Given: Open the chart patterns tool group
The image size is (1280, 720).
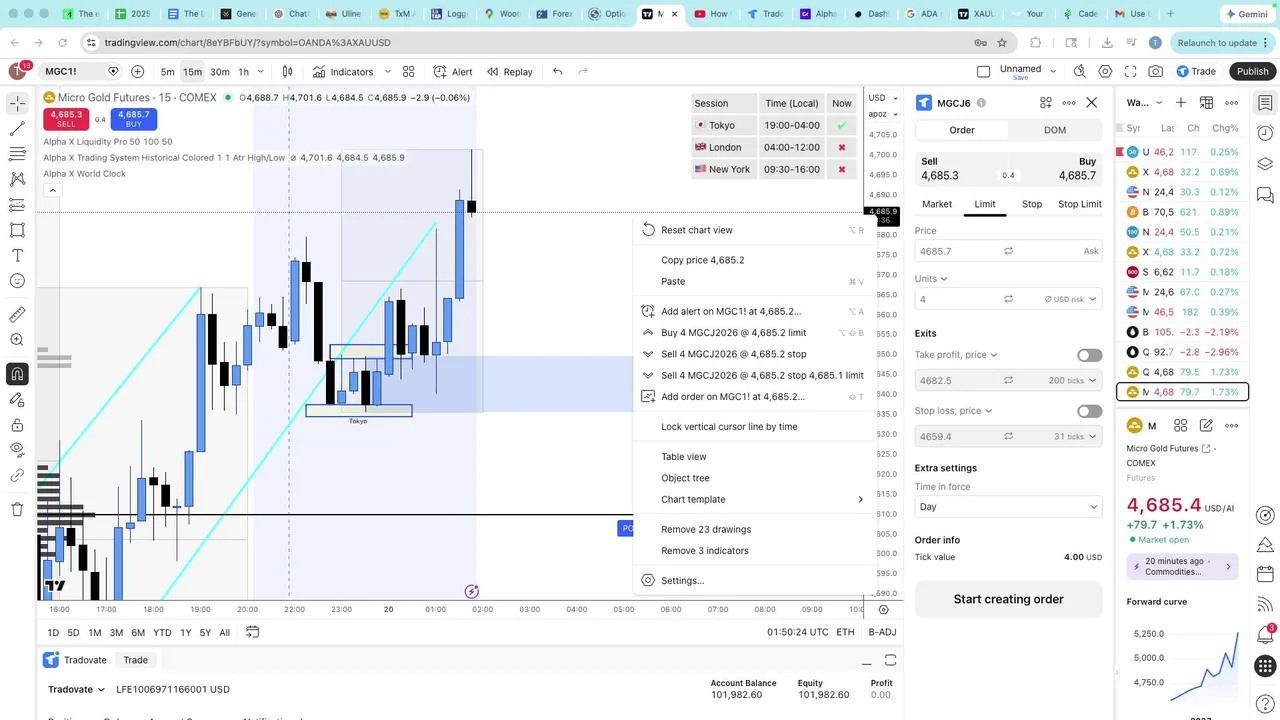Looking at the screenshot, I should [17, 179].
